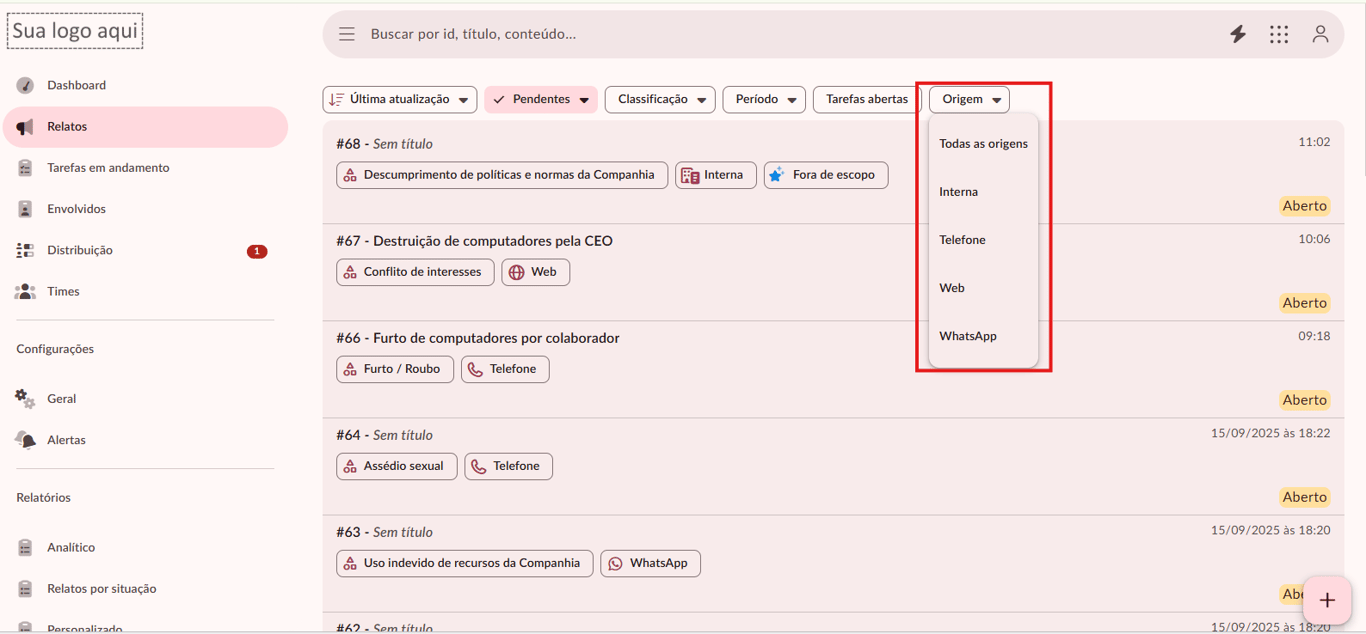Click the Tarefas em andamento icon
The width and height of the screenshot is (1366, 634).
coord(25,168)
